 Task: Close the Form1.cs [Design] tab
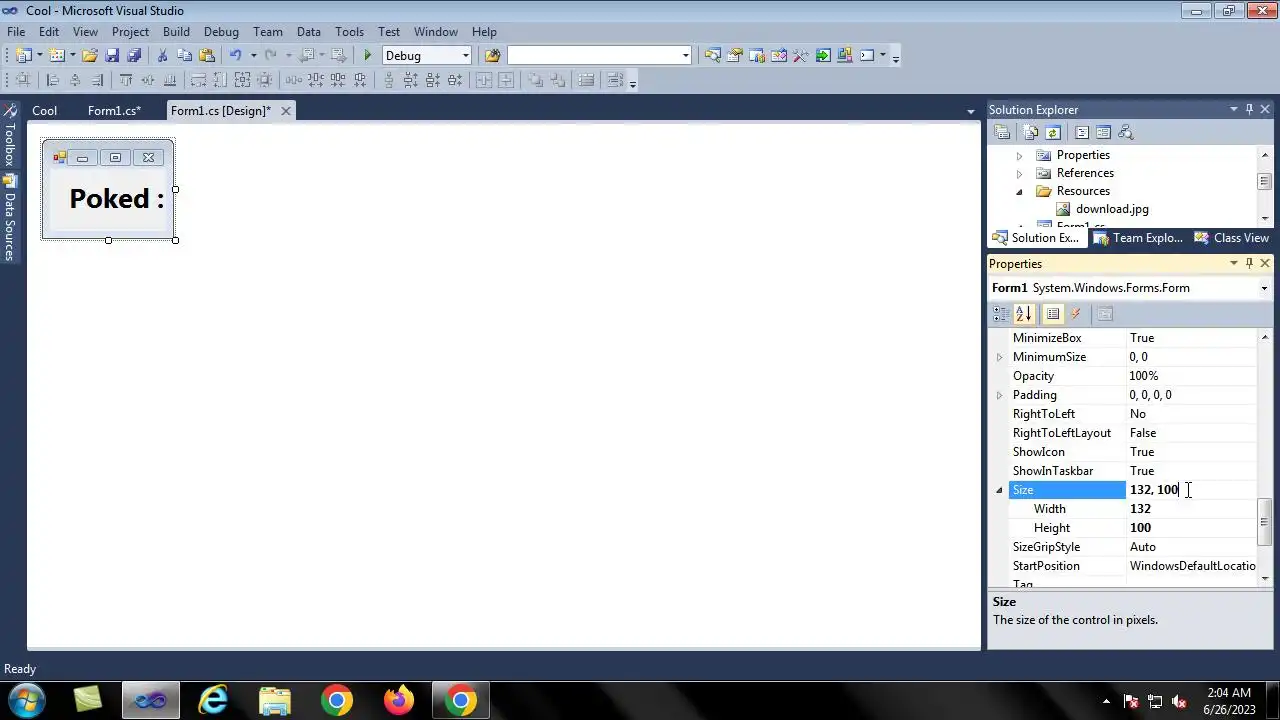(285, 111)
